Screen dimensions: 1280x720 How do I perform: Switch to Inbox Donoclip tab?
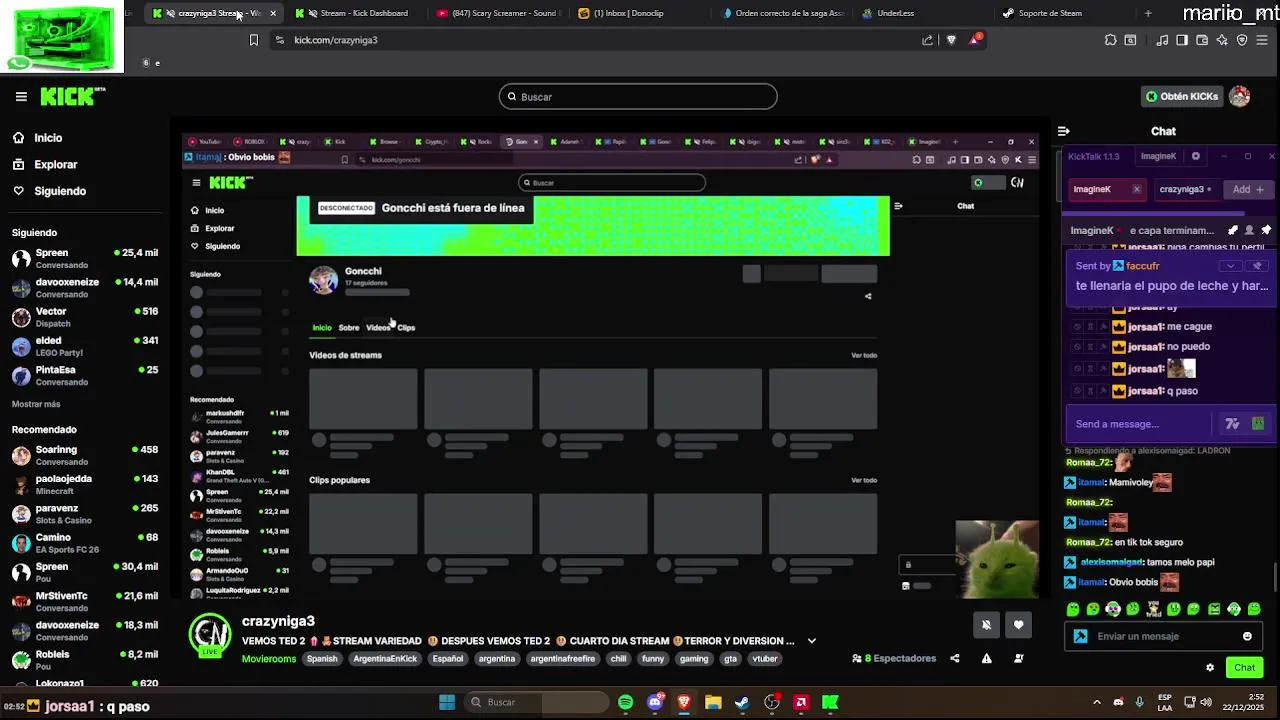coord(640,13)
